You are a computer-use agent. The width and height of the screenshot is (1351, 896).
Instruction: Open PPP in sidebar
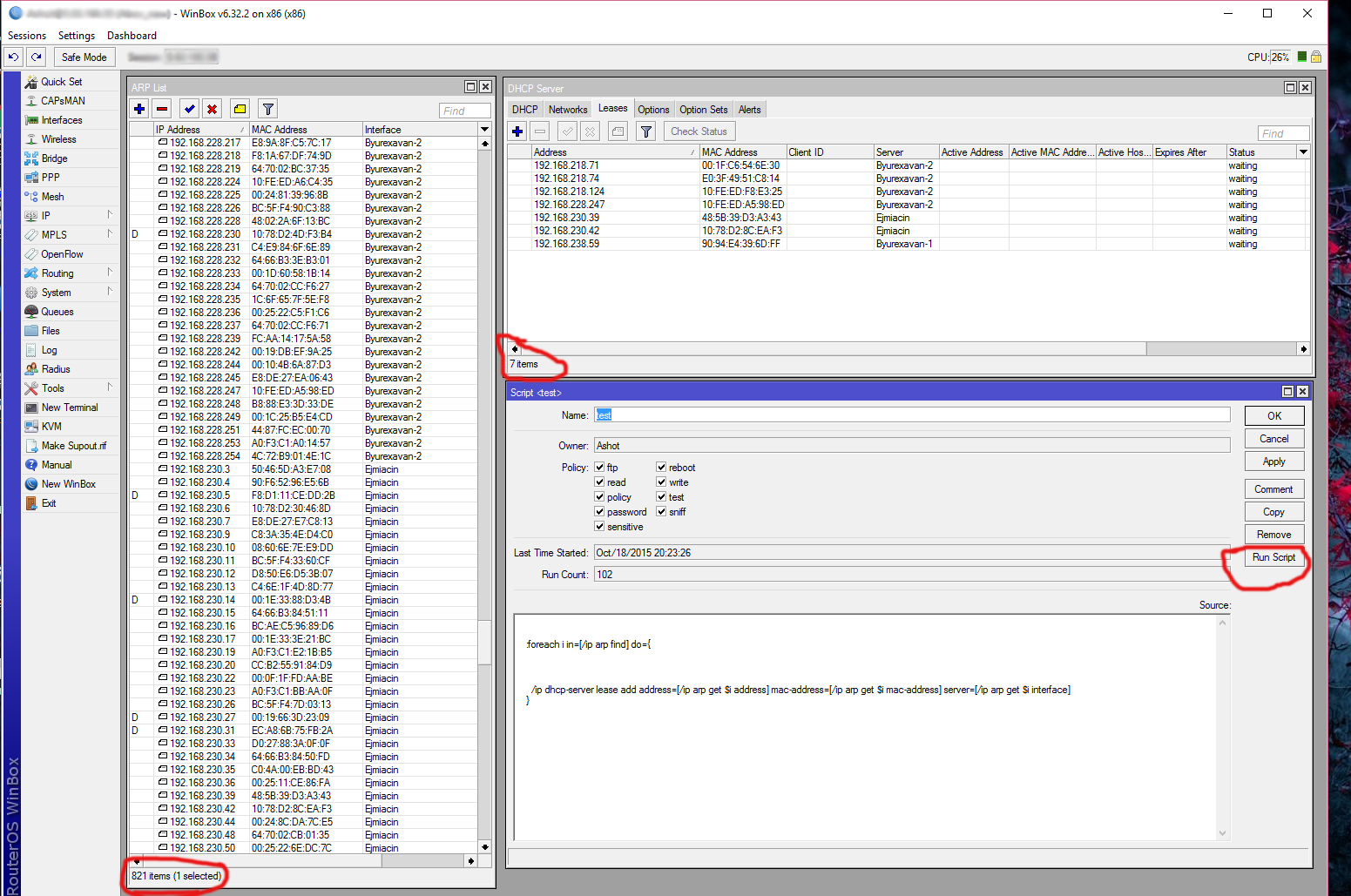pyautogui.click(x=51, y=178)
